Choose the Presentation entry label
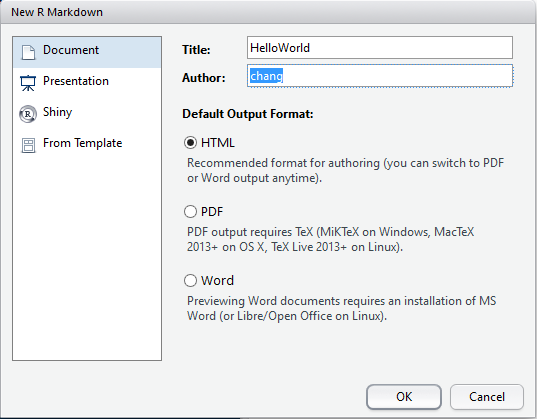This screenshot has height=419, width=537. point(76,81)
